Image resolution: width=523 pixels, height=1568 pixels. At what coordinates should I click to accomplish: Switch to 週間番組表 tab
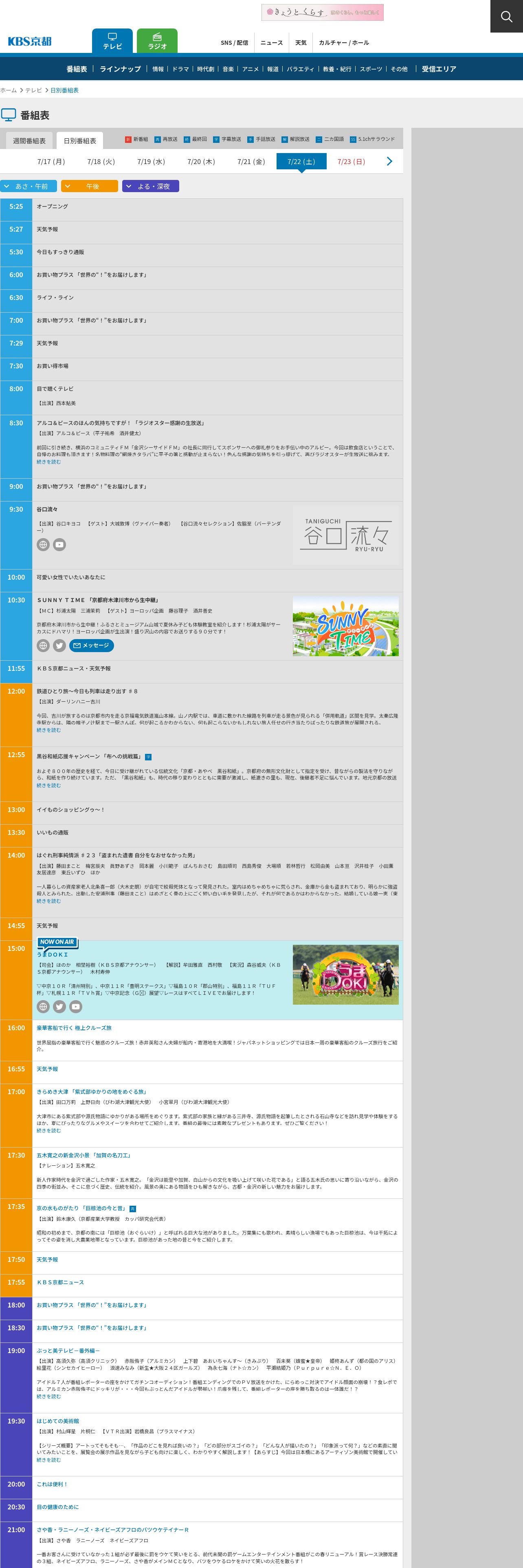coord(29,140)
